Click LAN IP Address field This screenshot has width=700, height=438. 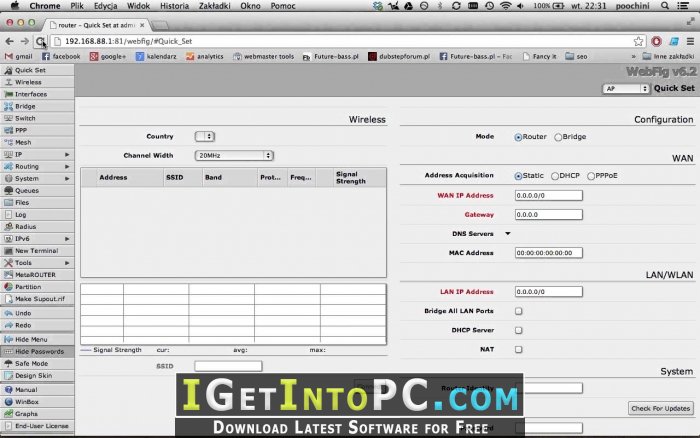549,292
